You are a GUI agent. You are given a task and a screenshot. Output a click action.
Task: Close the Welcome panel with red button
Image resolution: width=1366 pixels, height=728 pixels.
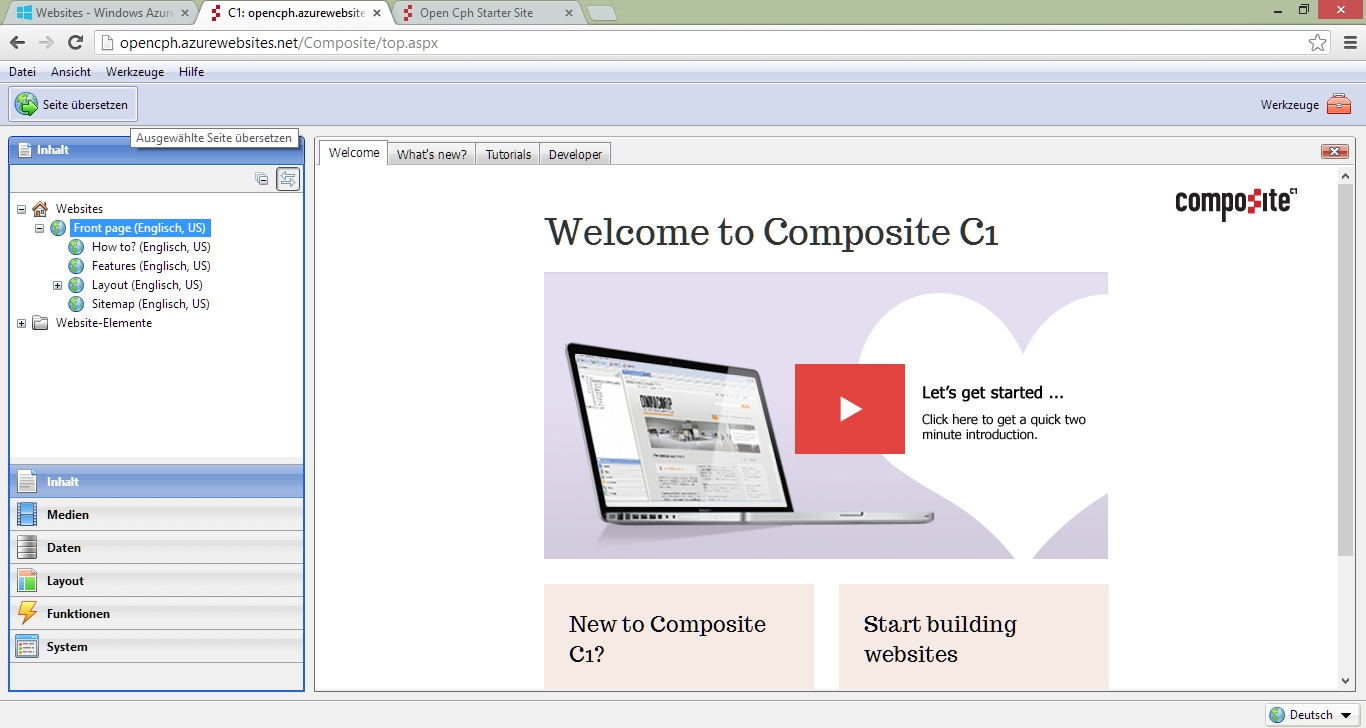(x=1334, y=152)
